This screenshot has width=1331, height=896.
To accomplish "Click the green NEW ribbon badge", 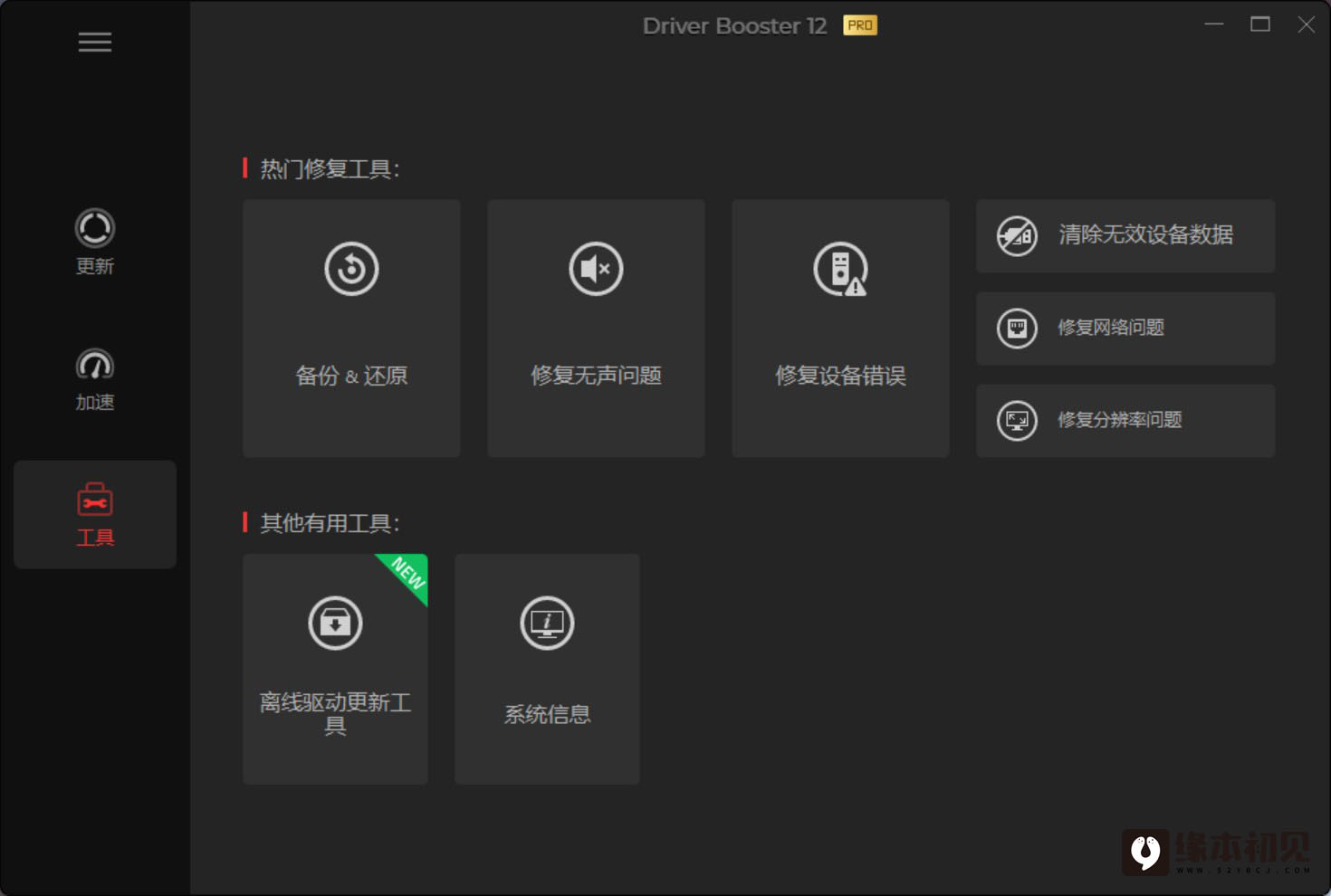I will coord(406,575).
